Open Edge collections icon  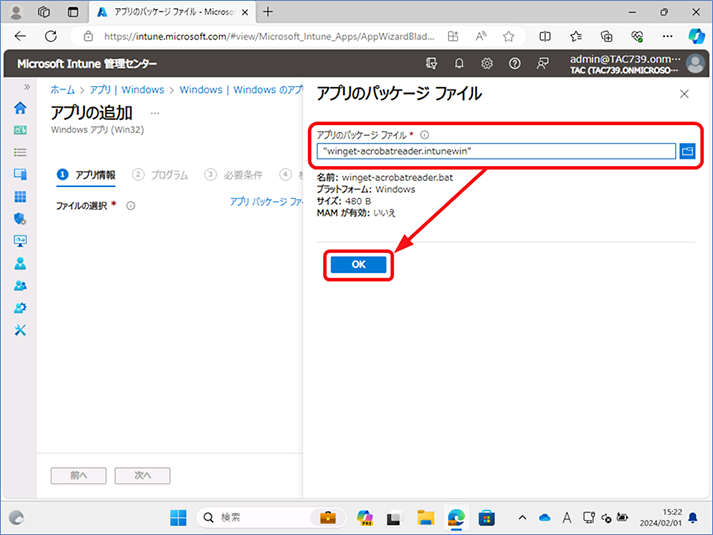(x=607, y=36)
